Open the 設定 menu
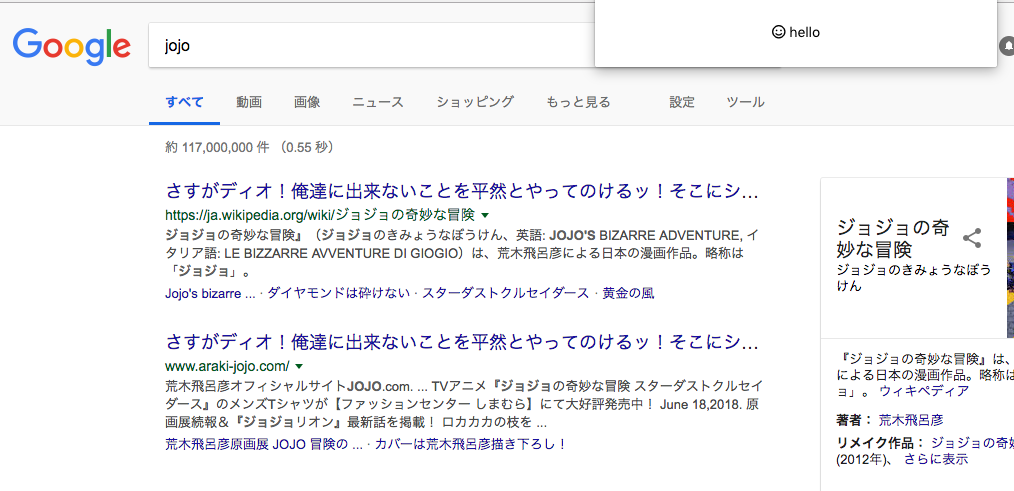 click(682, 102)
